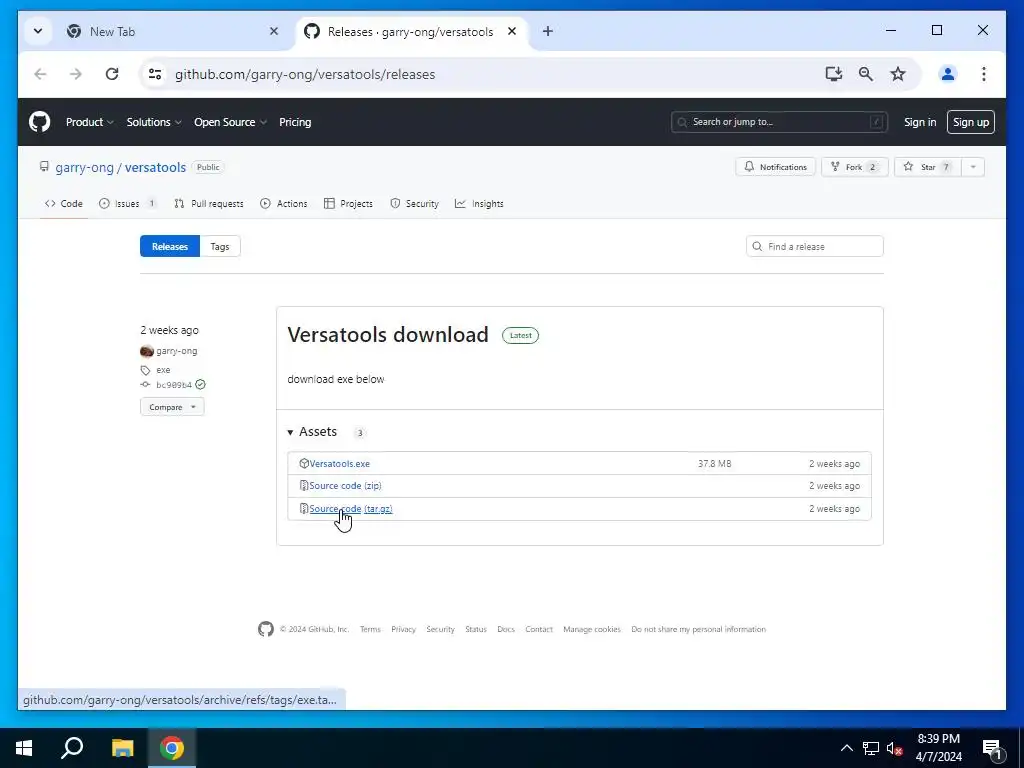This screenshot has width=1024, height=768.
Task: Open the tab search dropdown arrow
Action: coord(38,31)
